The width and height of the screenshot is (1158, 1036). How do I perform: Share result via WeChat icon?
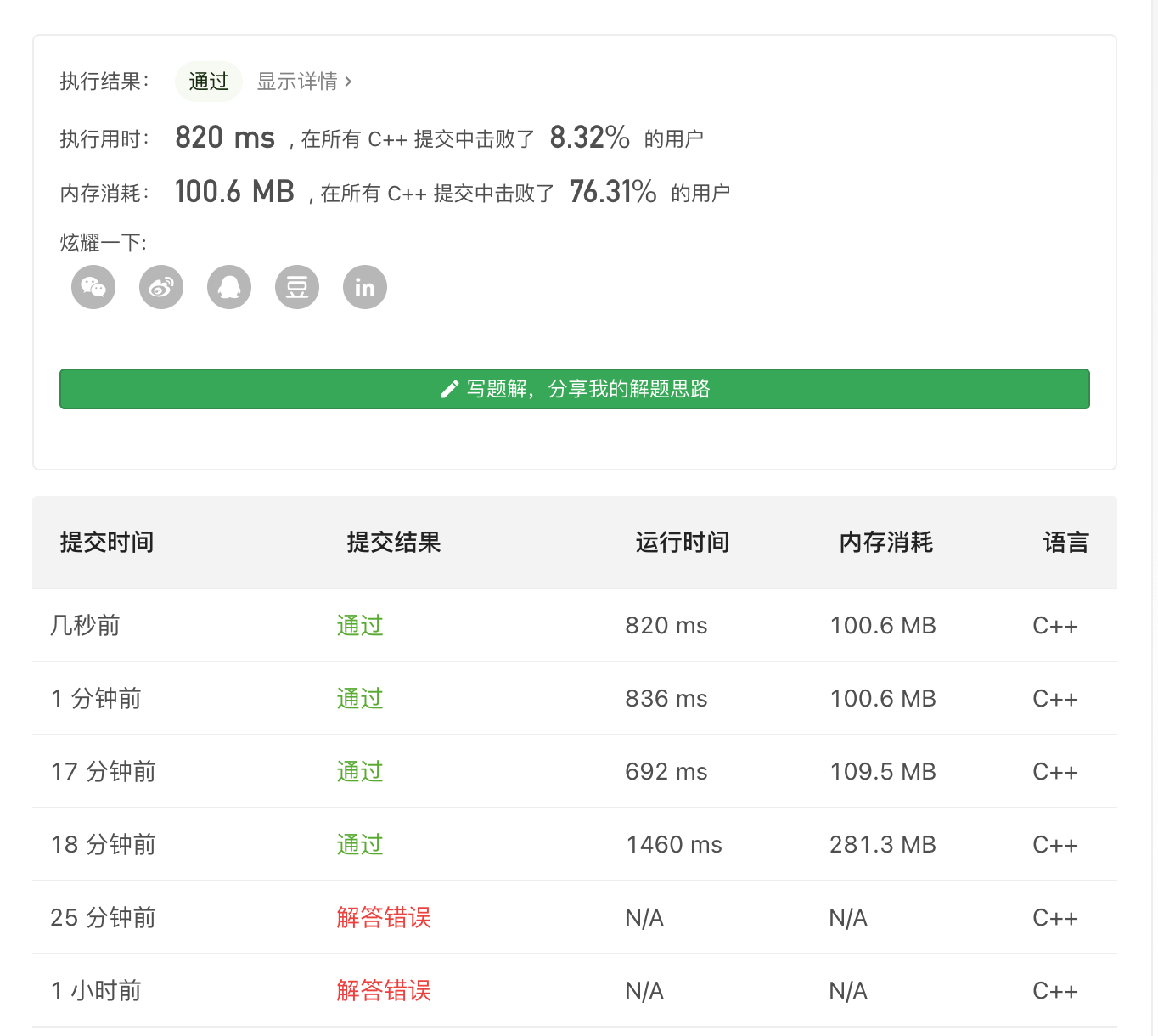[x=93, y=287]
